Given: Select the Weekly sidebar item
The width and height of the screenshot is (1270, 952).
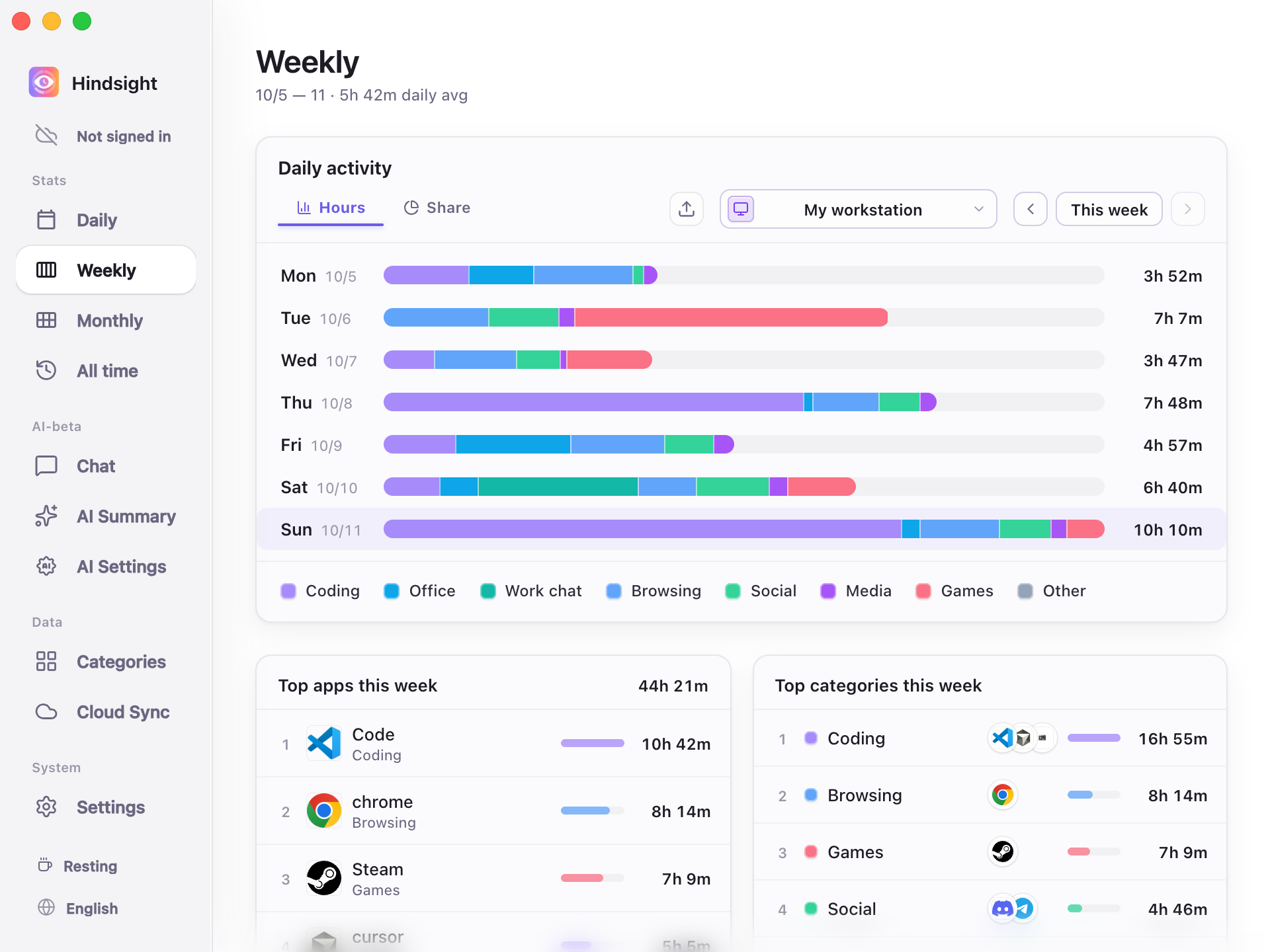Looking at the screenshot, I should coord(106,270).
